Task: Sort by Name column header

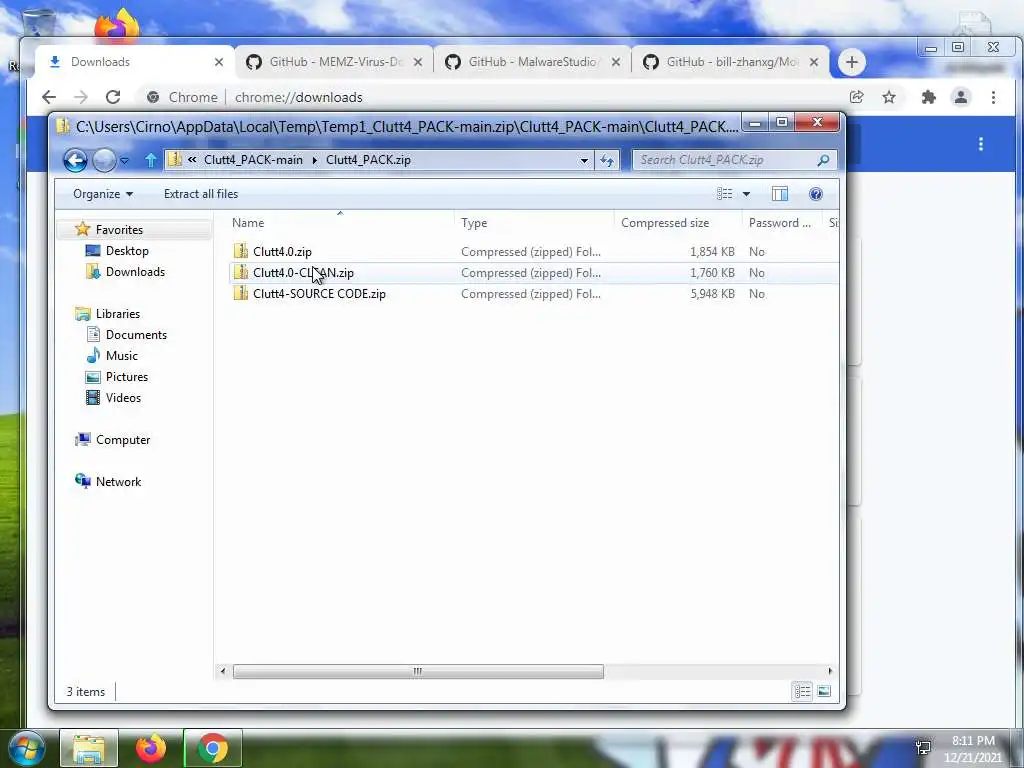Action: click(340, 223)
